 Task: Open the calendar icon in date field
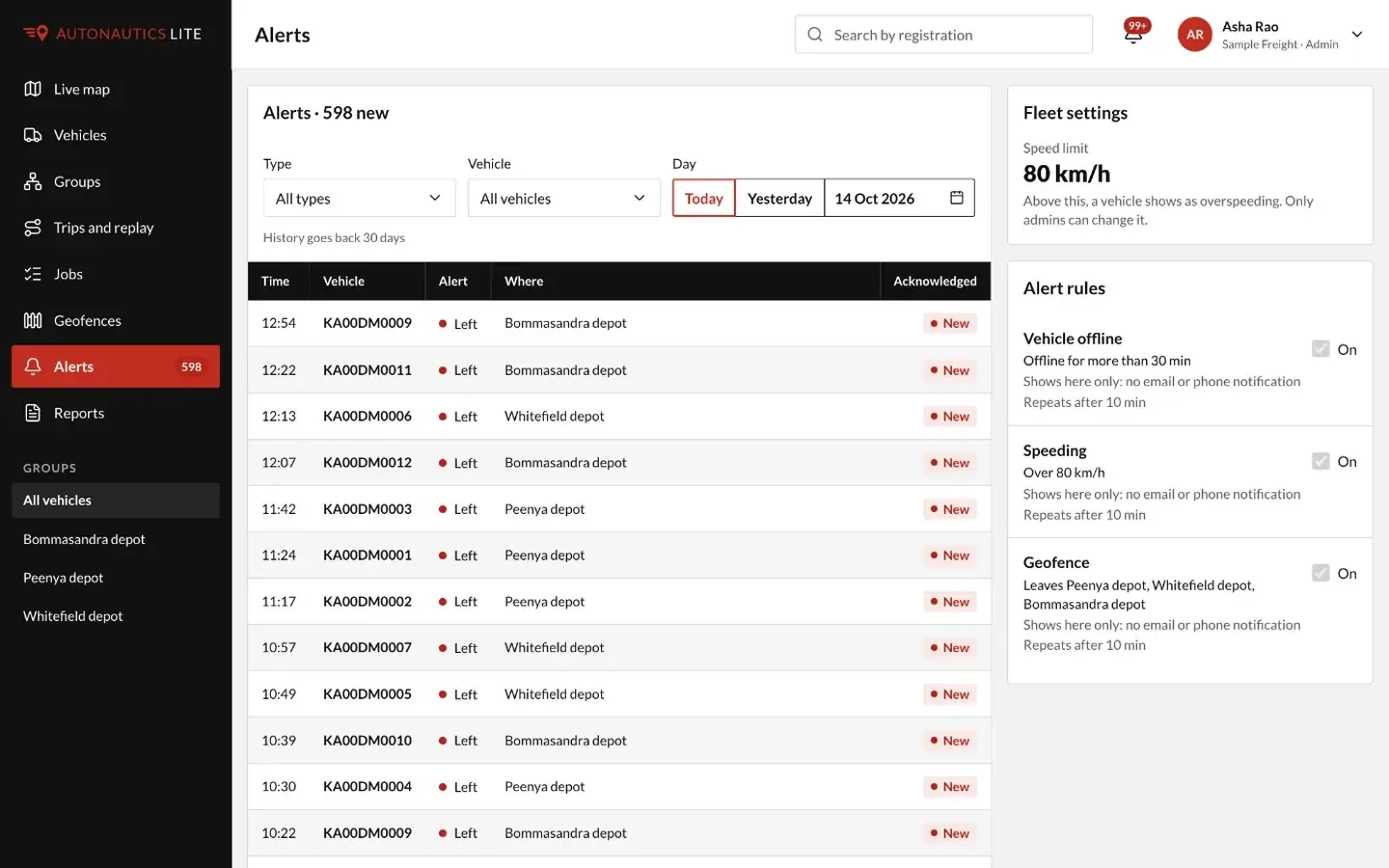tap(957, 198)
